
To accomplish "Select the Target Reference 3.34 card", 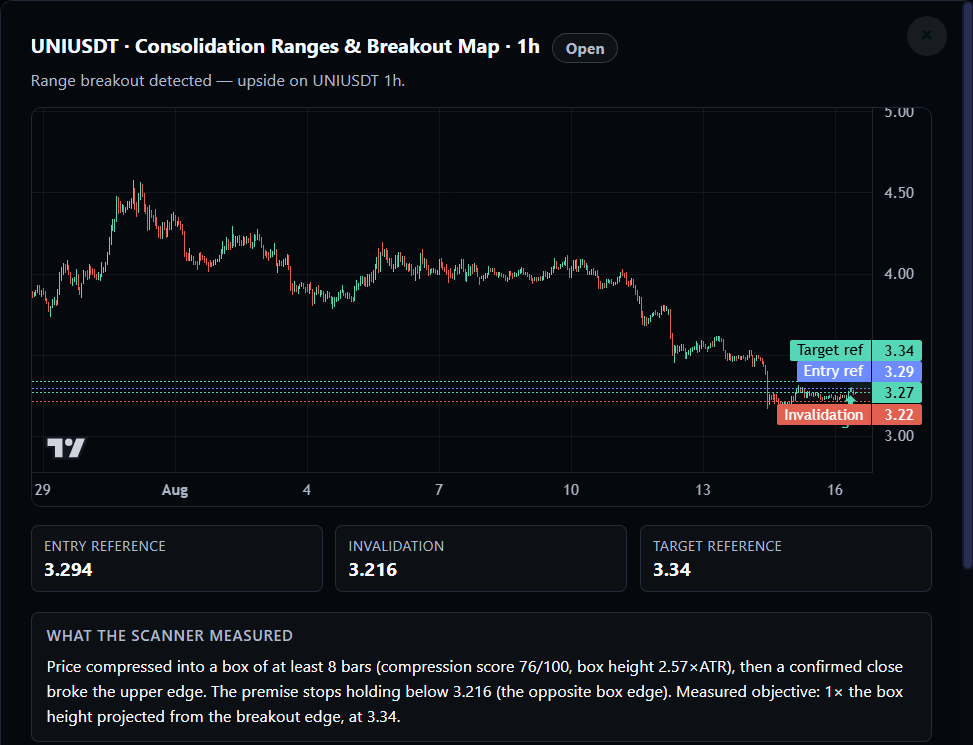I will (786, 558).
